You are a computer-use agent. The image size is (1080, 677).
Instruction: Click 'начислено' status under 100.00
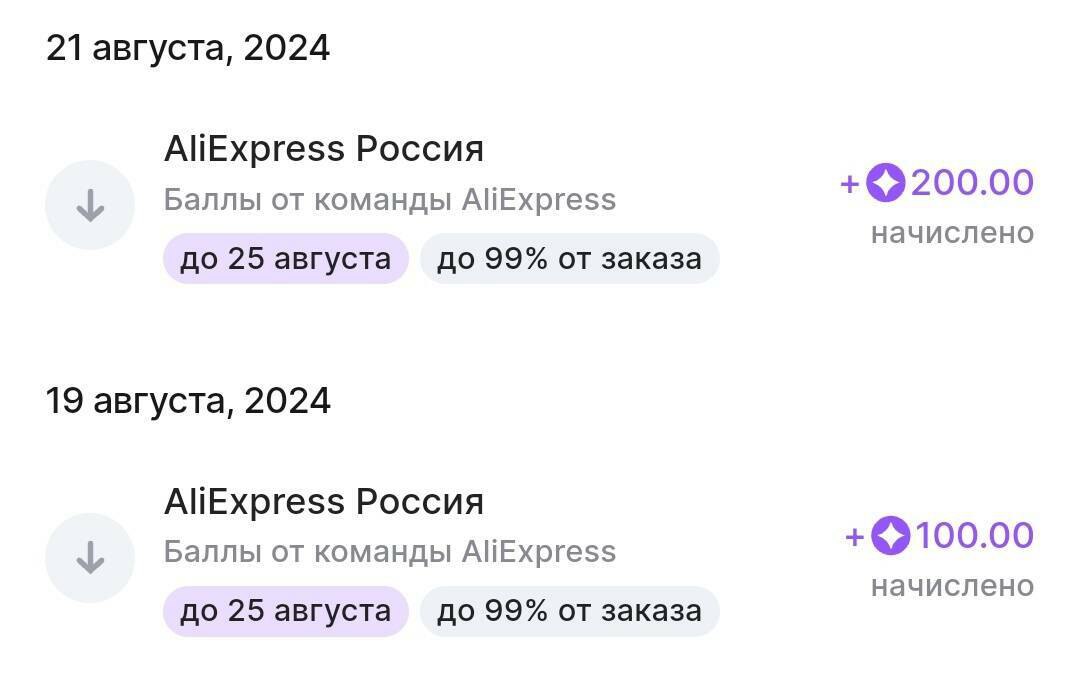[952, 586]
